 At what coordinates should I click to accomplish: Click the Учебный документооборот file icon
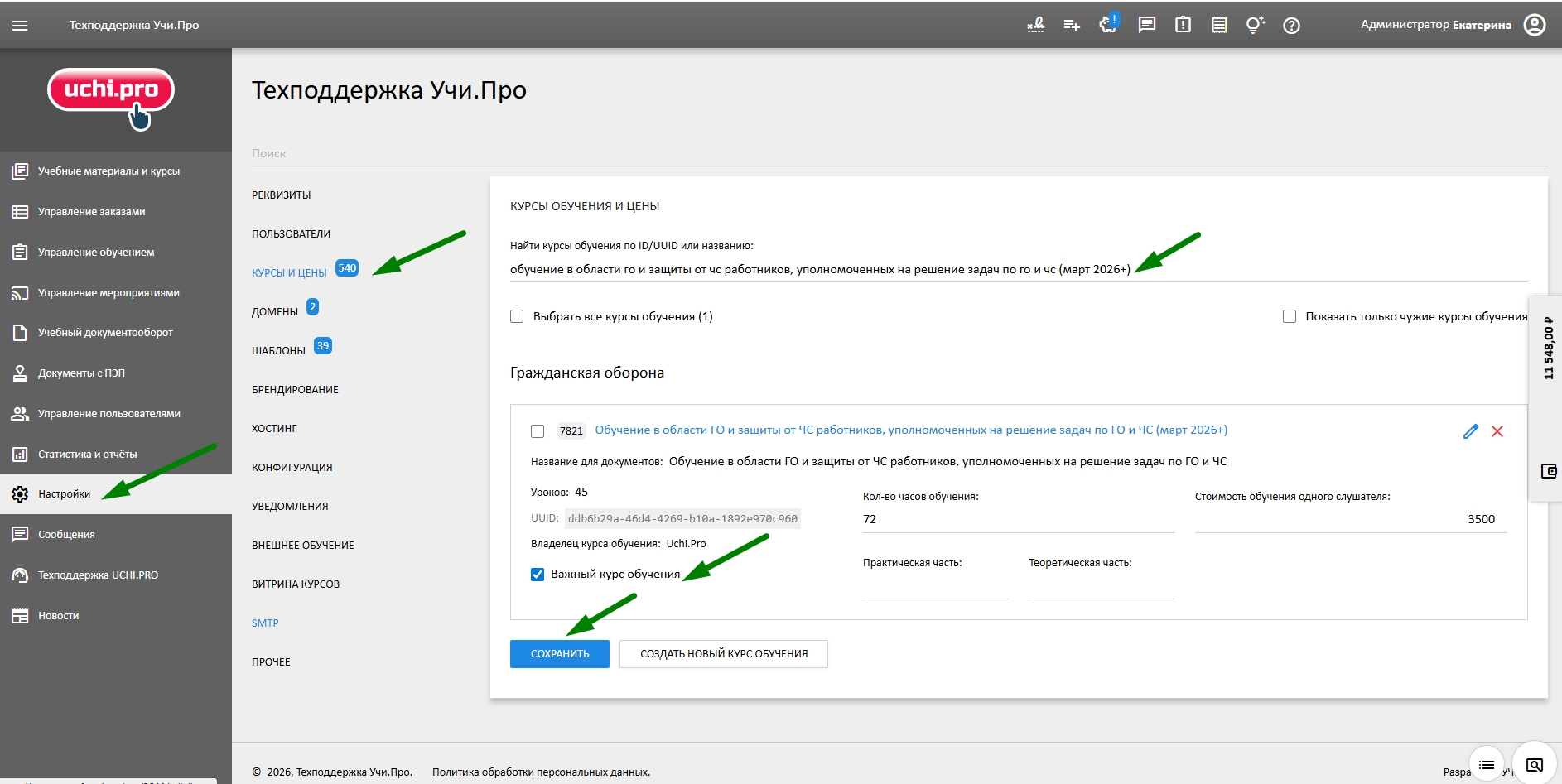pyautogui.click(x=20, y=333)
